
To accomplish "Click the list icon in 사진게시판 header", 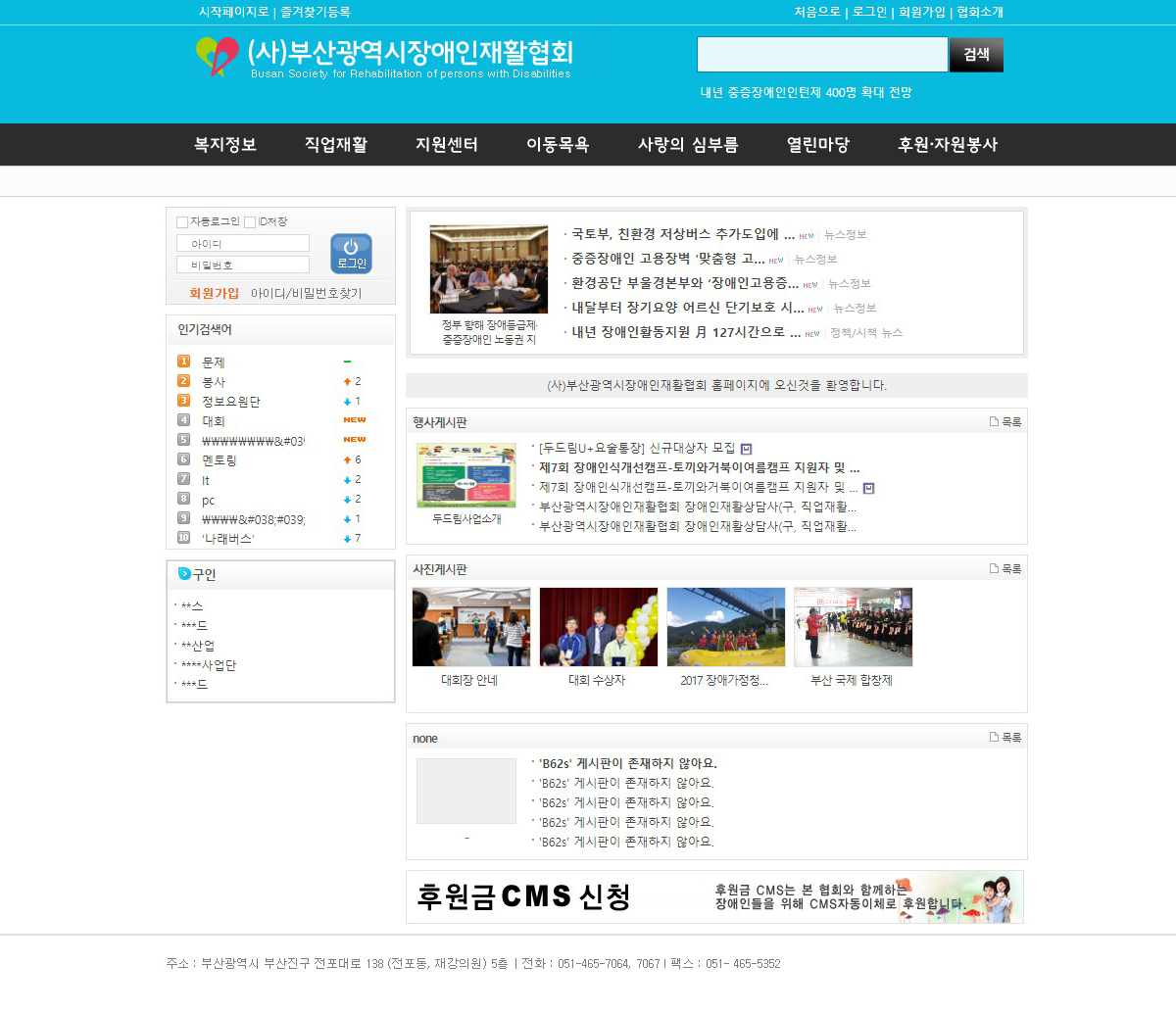I will point(994,569).
